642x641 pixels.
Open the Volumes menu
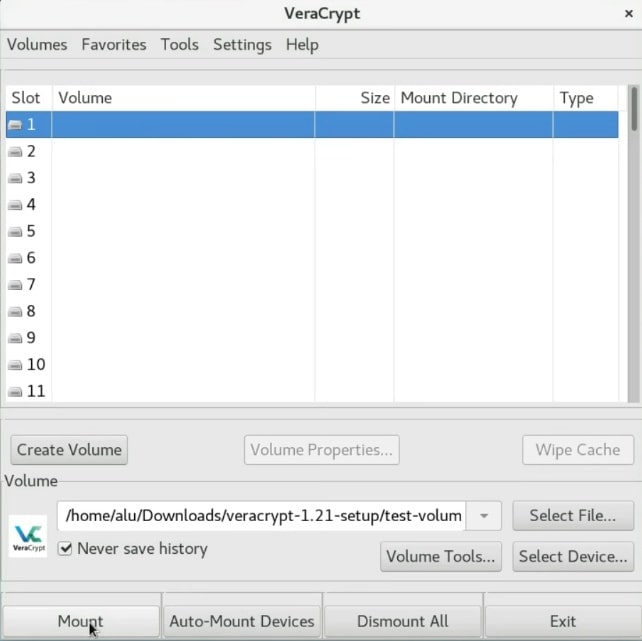(x=37, y=45)
